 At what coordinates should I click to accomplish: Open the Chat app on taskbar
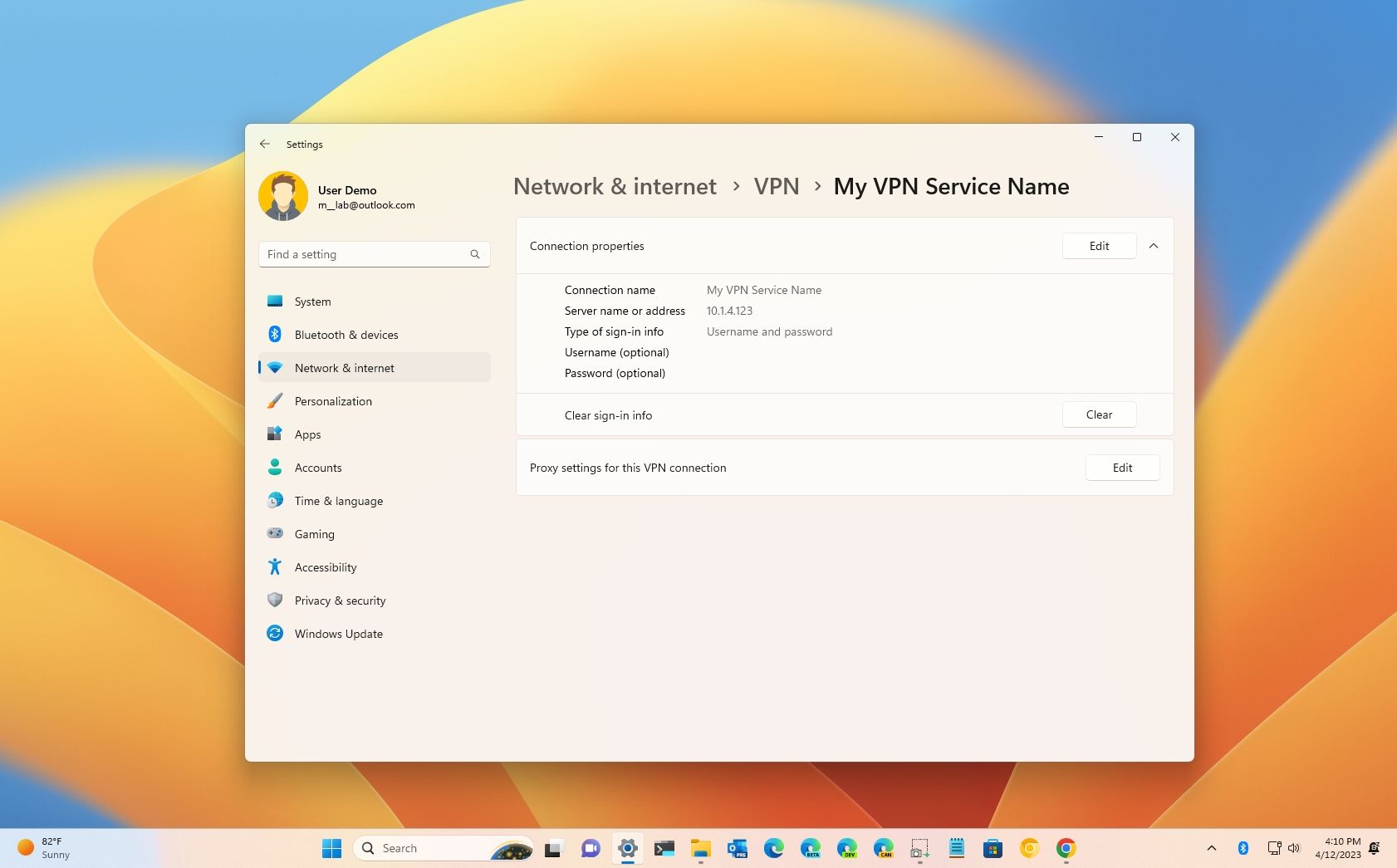click(591, 848)
